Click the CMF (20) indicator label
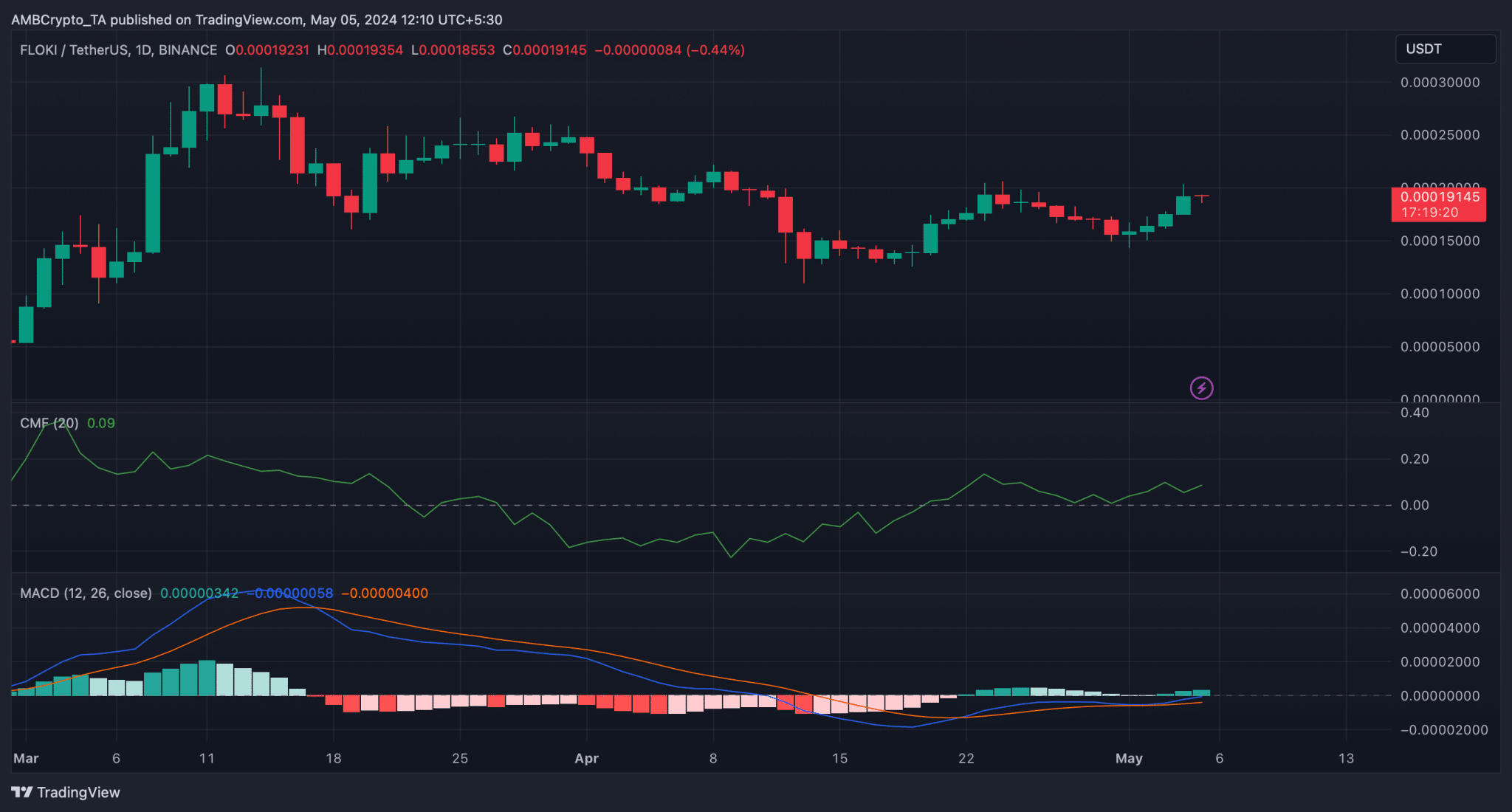Screen dimensions: 1512x812 (x=49, y=423)
